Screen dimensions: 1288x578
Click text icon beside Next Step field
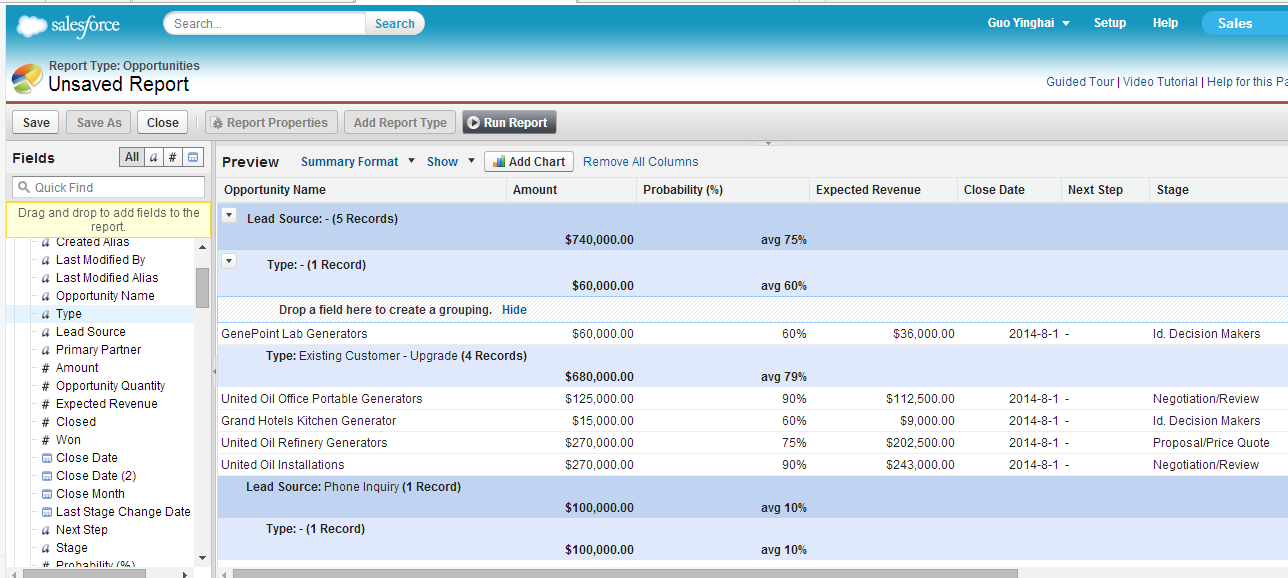(46, 530)
